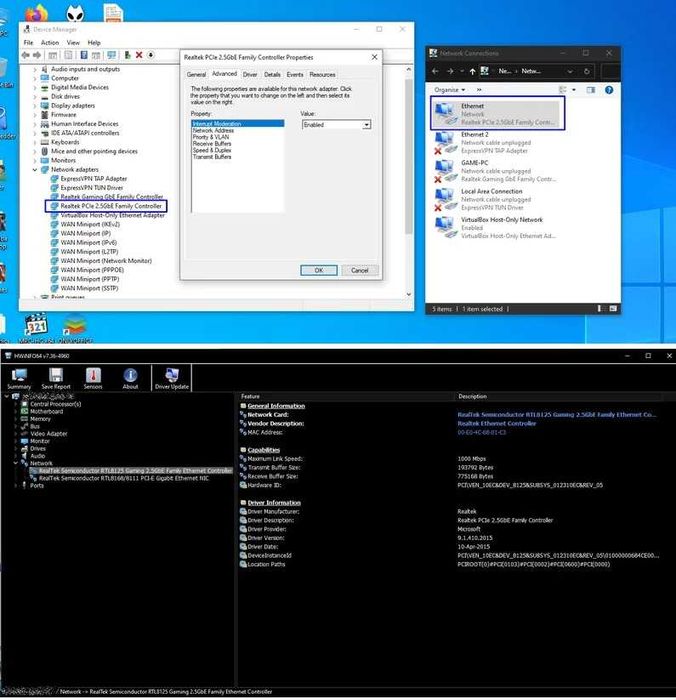Click Save Report icon in HWiNFO
This screenshot has width=676, height=700.
click(56, 379)
